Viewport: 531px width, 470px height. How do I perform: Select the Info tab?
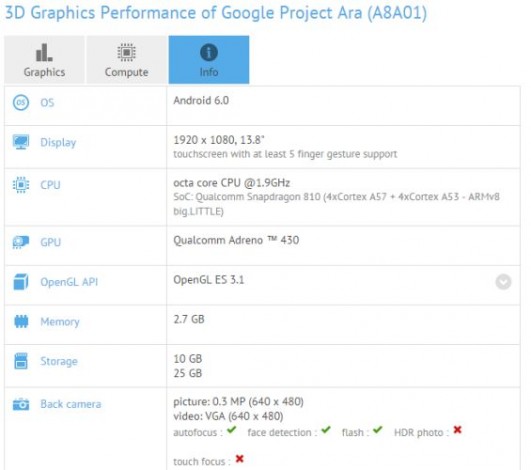pos(209,60)
